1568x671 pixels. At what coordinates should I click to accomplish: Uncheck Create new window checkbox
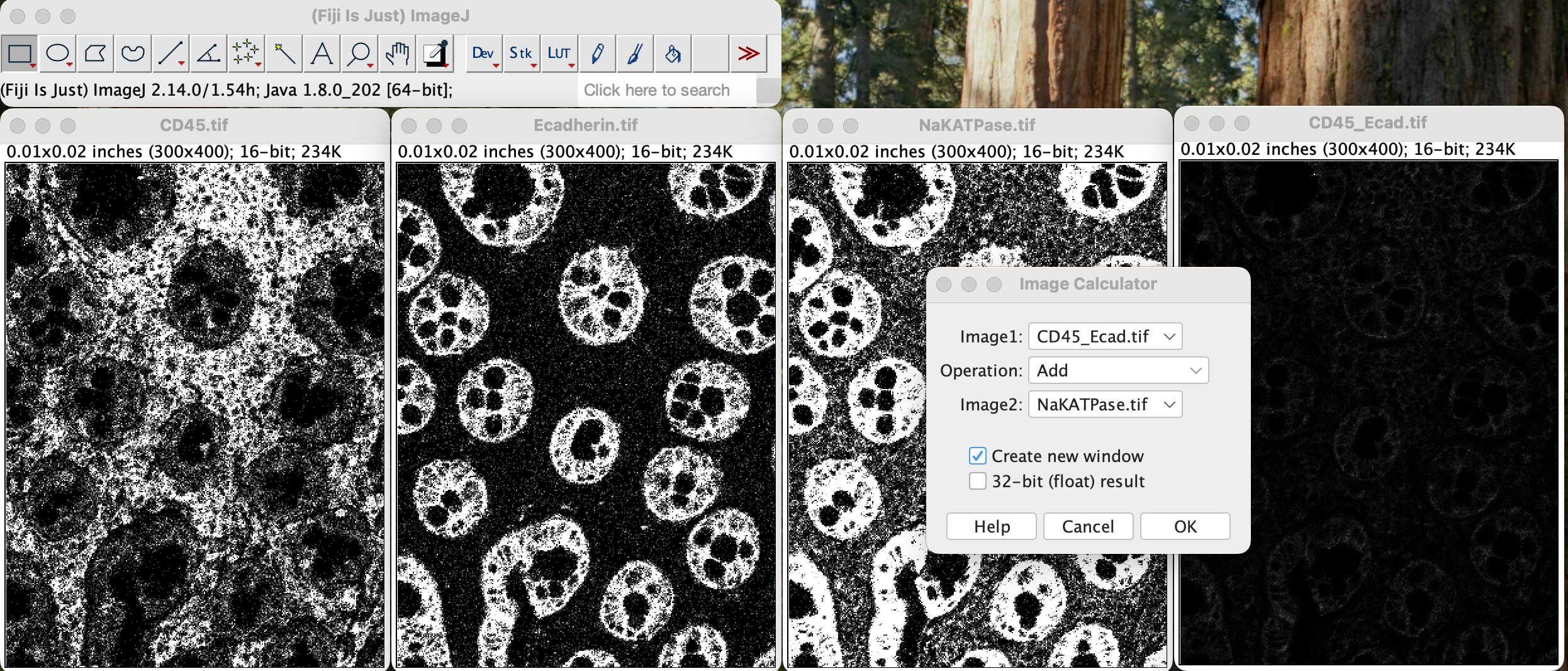[977, 456]
